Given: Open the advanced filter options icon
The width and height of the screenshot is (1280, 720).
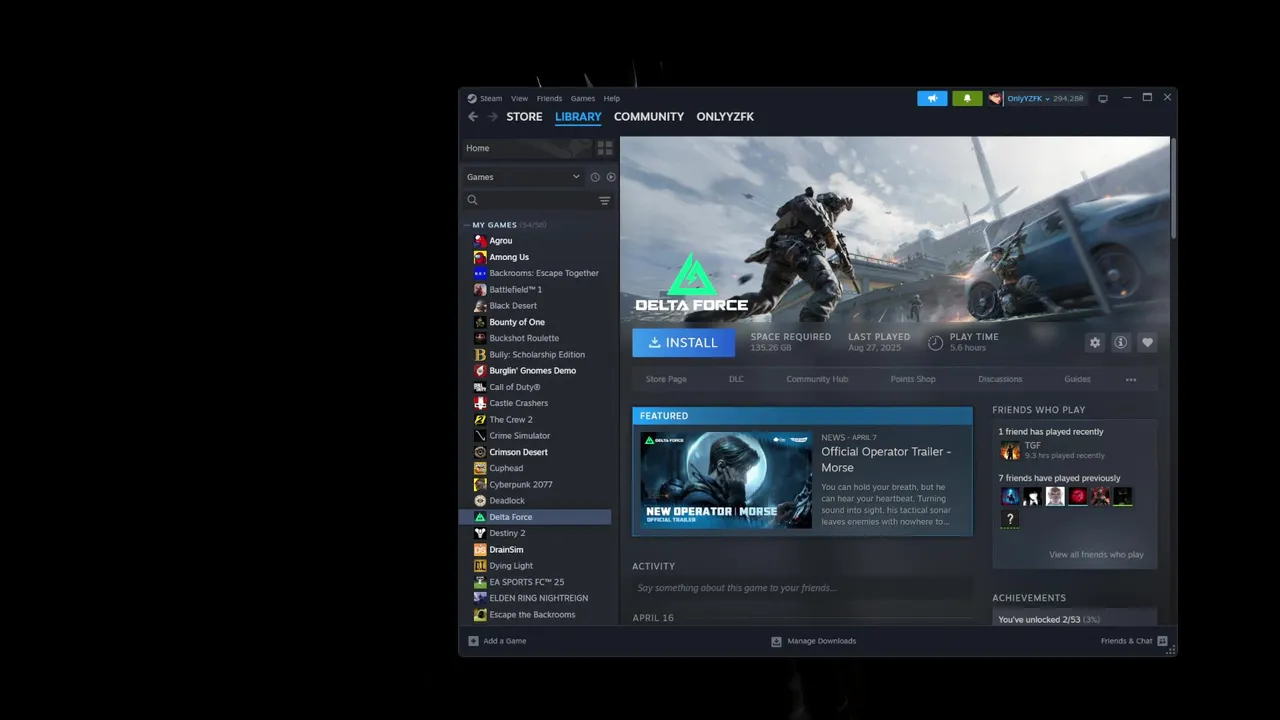Looking at the screenshot, I should 604,201.
